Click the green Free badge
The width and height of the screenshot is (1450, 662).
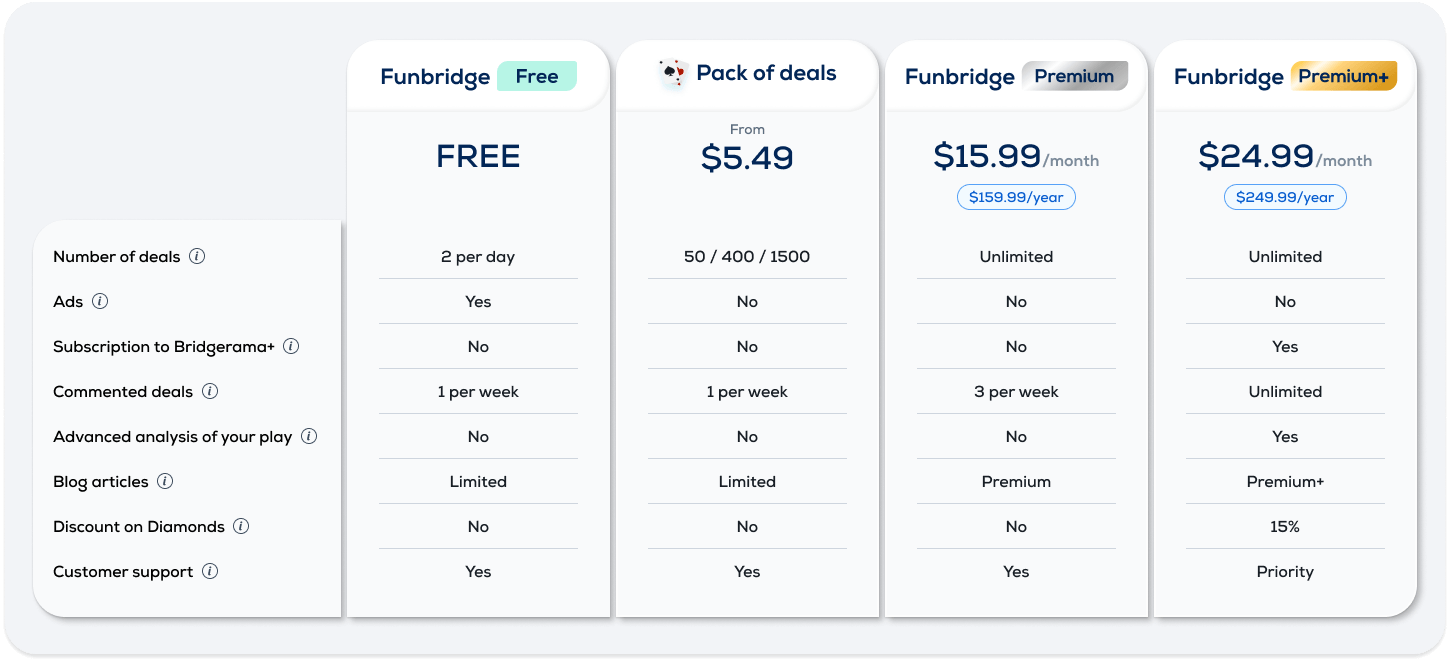pos(537,76)
